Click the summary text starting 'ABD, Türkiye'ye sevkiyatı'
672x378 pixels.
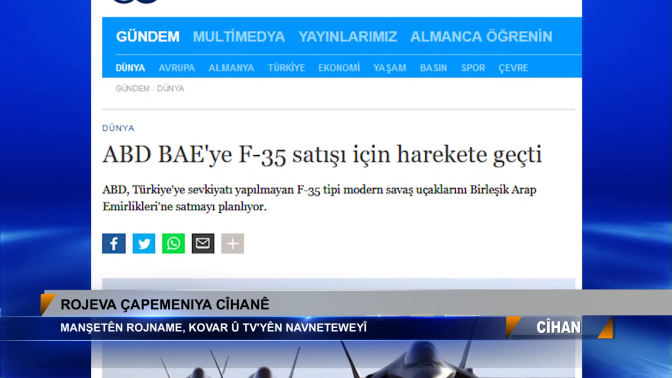(319, 198)
